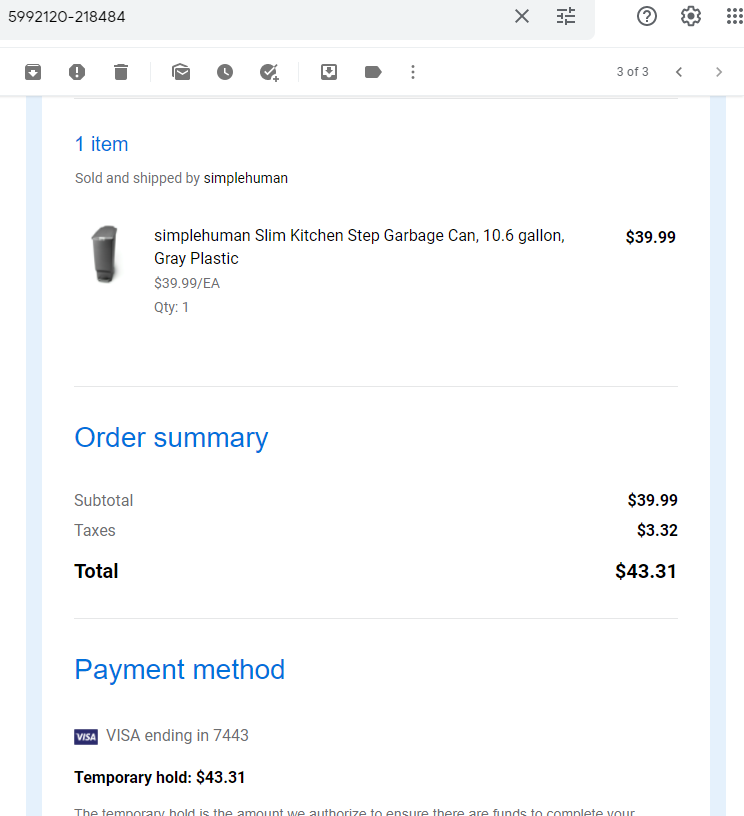The width and height of the screenshot is (744, 816).
Task: Mark the email as unread
Action: pyautogui.click(x=181, y=72)
